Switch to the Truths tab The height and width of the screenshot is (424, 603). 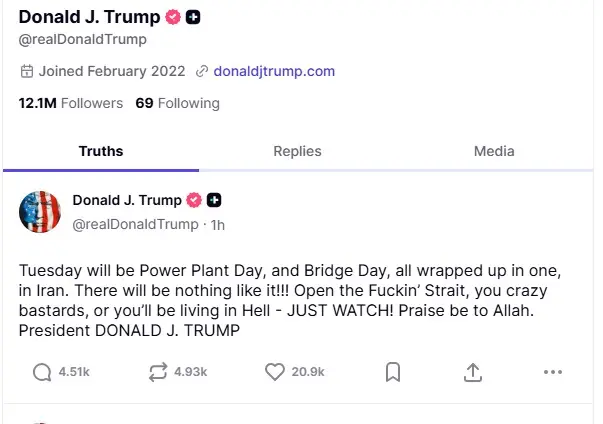101,151
